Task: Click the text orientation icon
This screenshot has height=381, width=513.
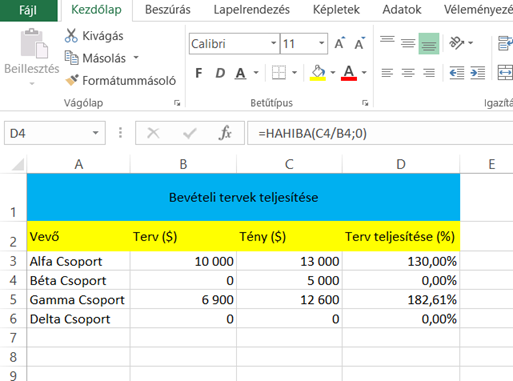Action: coord(457,43)
